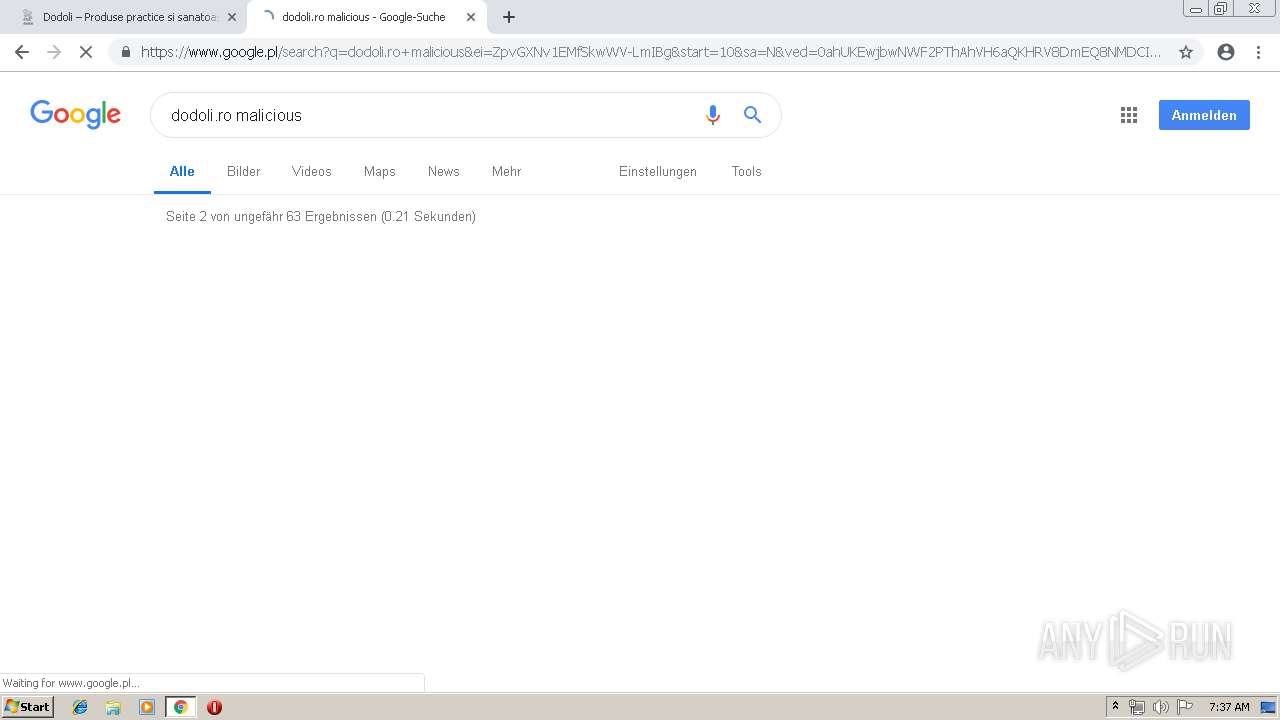Go forward with the forward arrow

click(54, 52)
